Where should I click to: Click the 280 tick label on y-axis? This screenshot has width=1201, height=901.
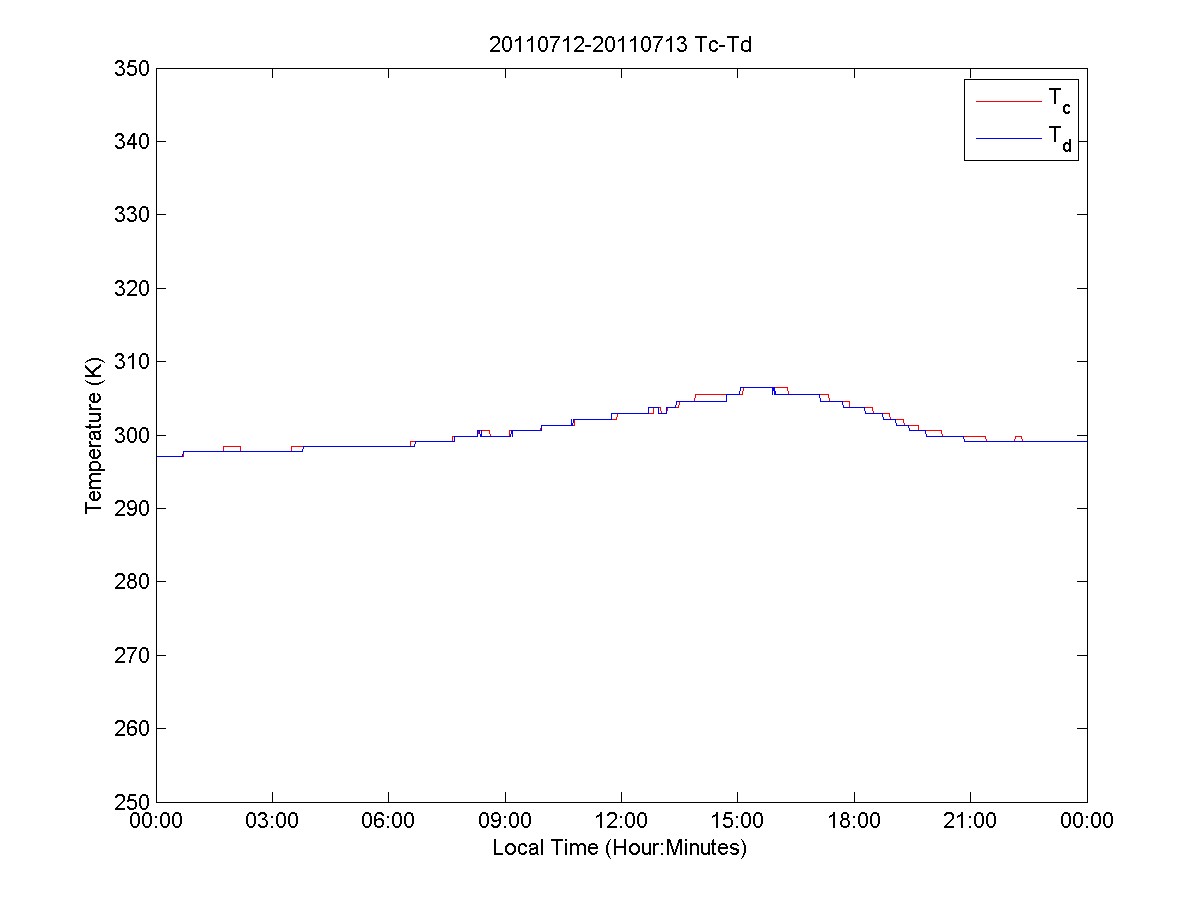[x=134, y=582]
